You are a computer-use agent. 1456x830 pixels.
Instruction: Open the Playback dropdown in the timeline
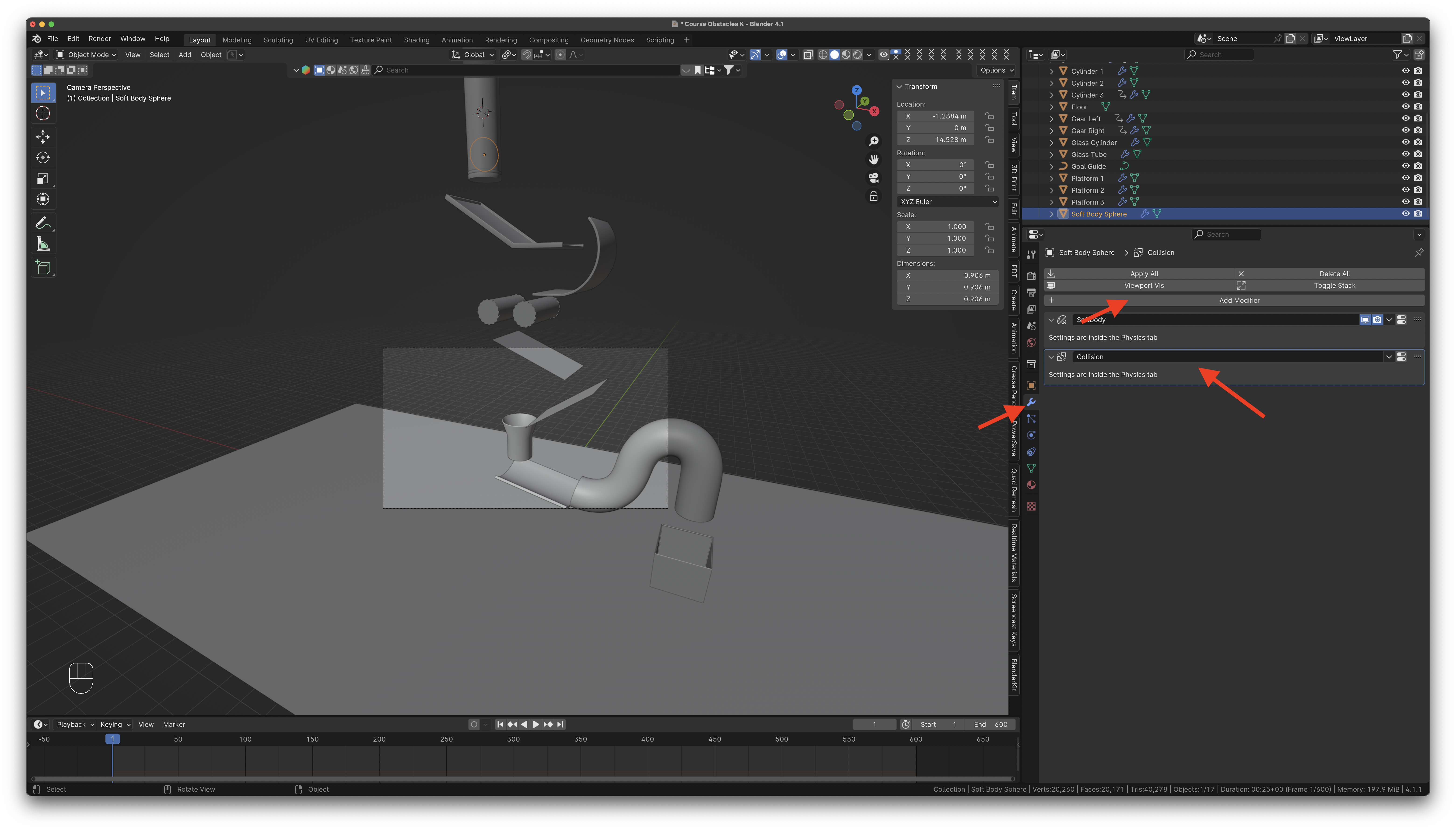[75, 725]
